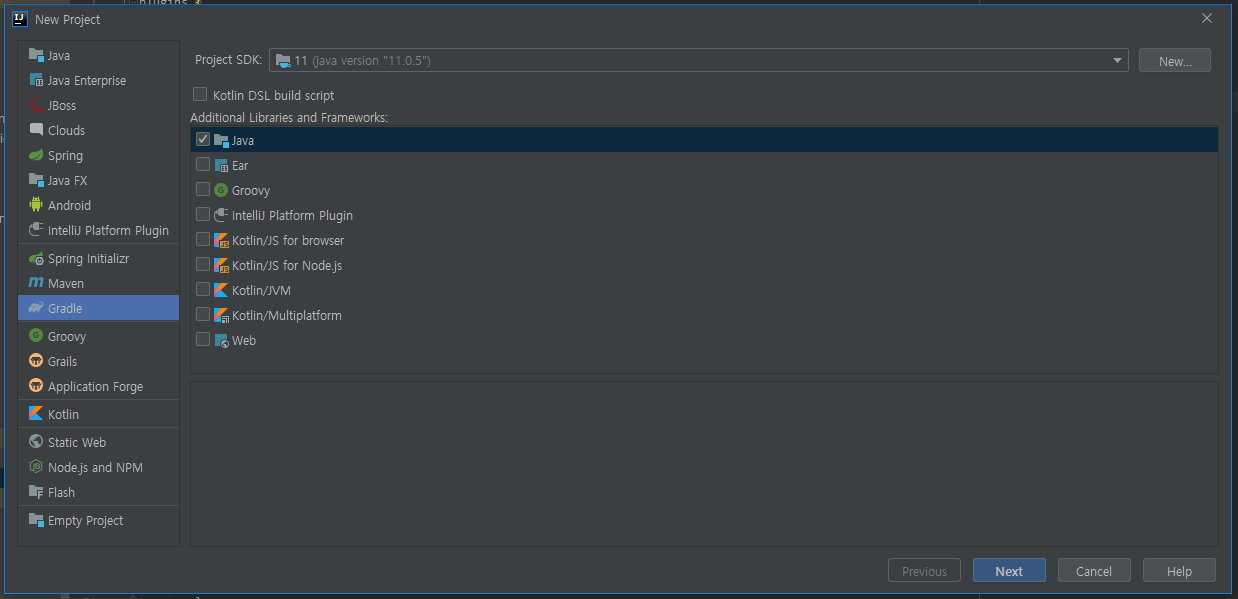Screen dimensions: 1238x599
Task: Click the Kotlin logo icon in sidebar
Action: point(36,414)
